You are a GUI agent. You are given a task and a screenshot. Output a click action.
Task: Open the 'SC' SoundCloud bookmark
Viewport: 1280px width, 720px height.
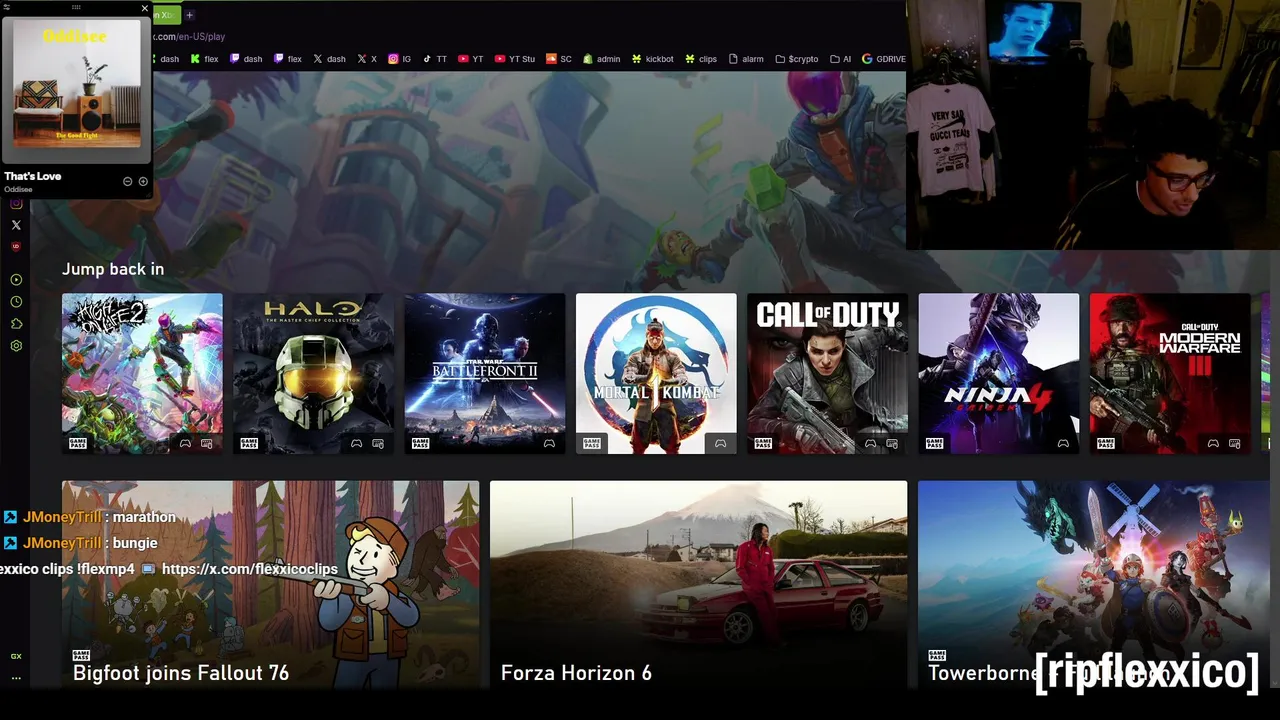(559, 59)
